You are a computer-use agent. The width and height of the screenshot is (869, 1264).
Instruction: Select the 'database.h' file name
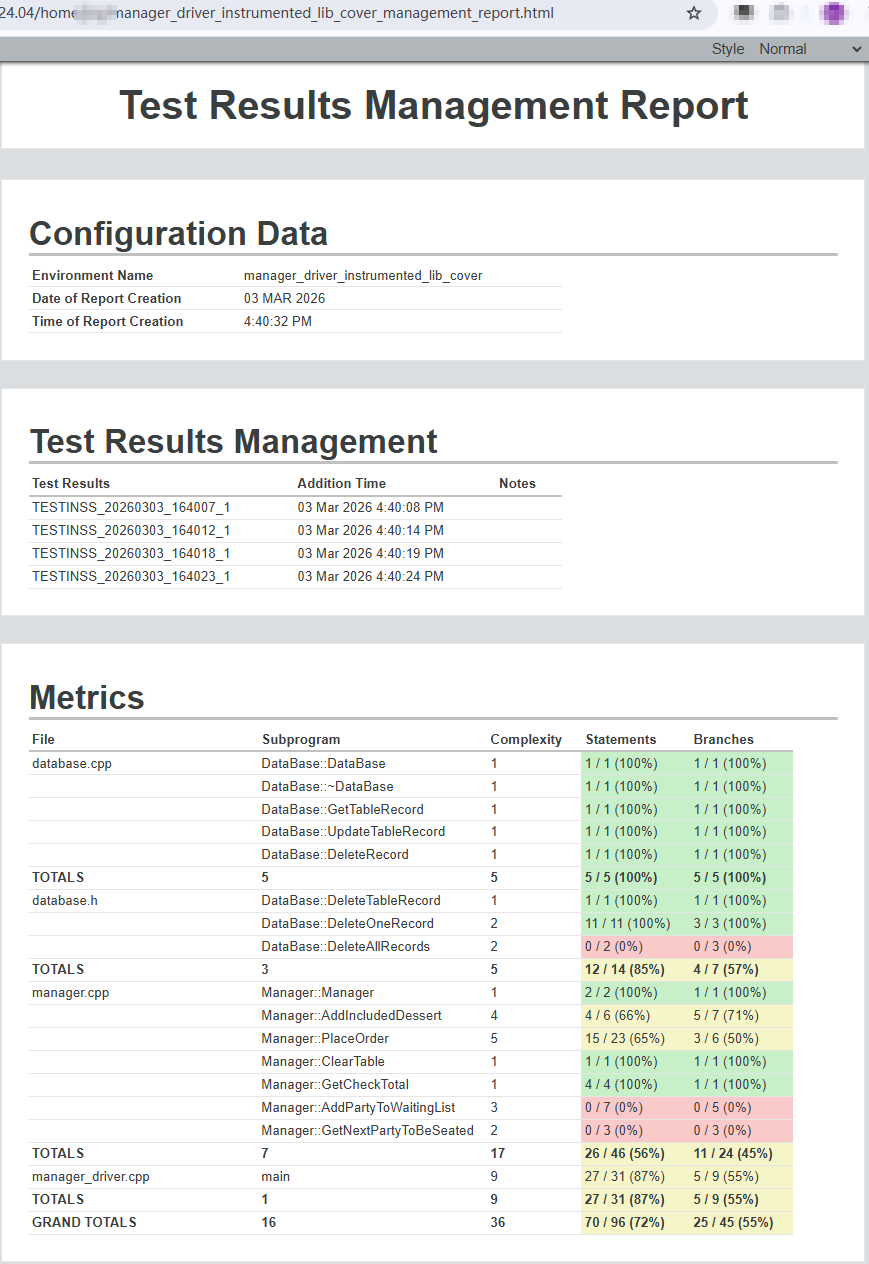click(65, 900)
